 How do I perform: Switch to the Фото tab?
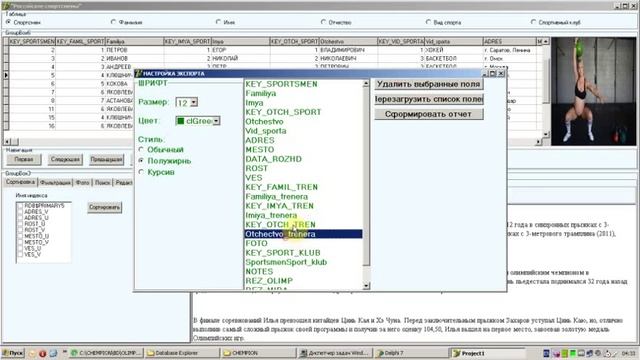[82, 183]
